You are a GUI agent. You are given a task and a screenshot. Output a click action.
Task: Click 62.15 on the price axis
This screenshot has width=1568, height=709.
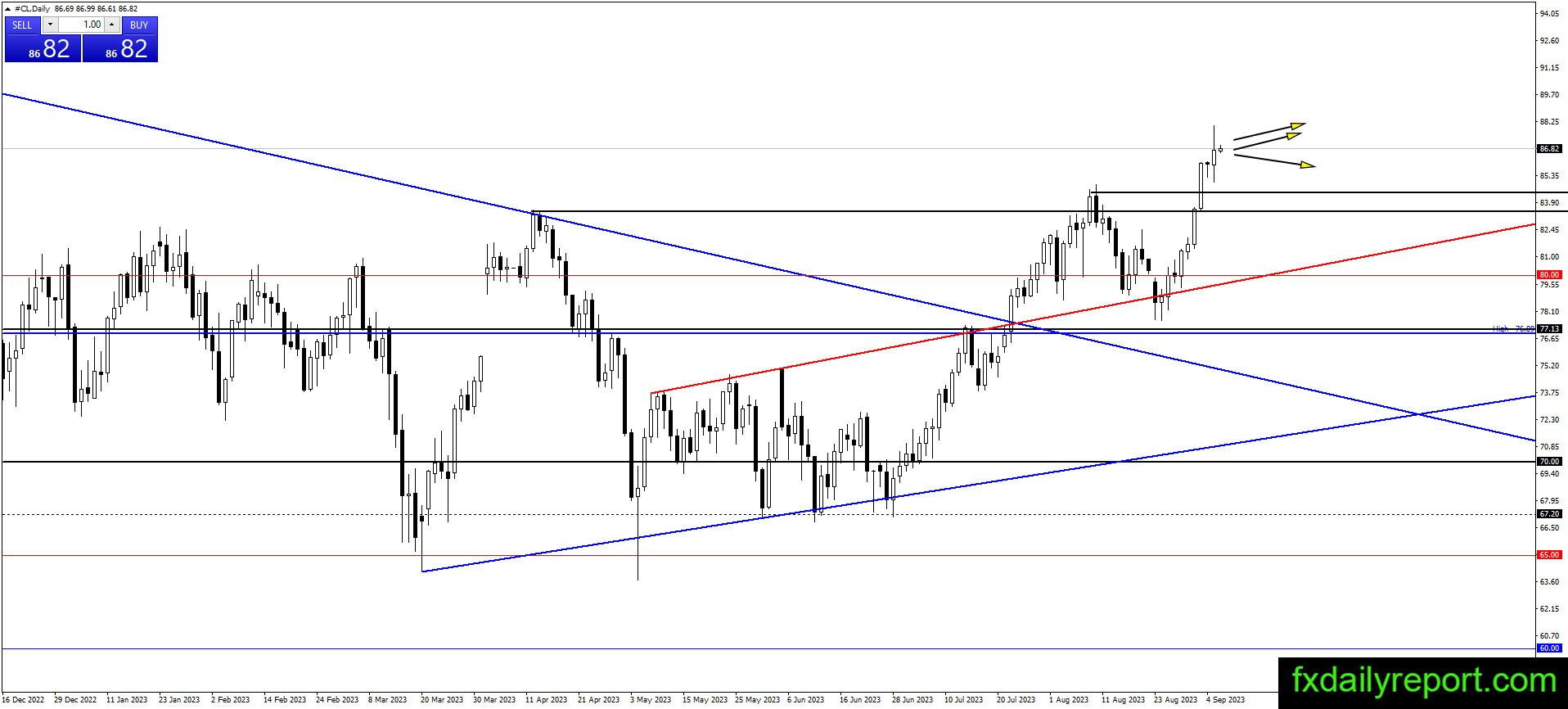(x=1549, y=609)
